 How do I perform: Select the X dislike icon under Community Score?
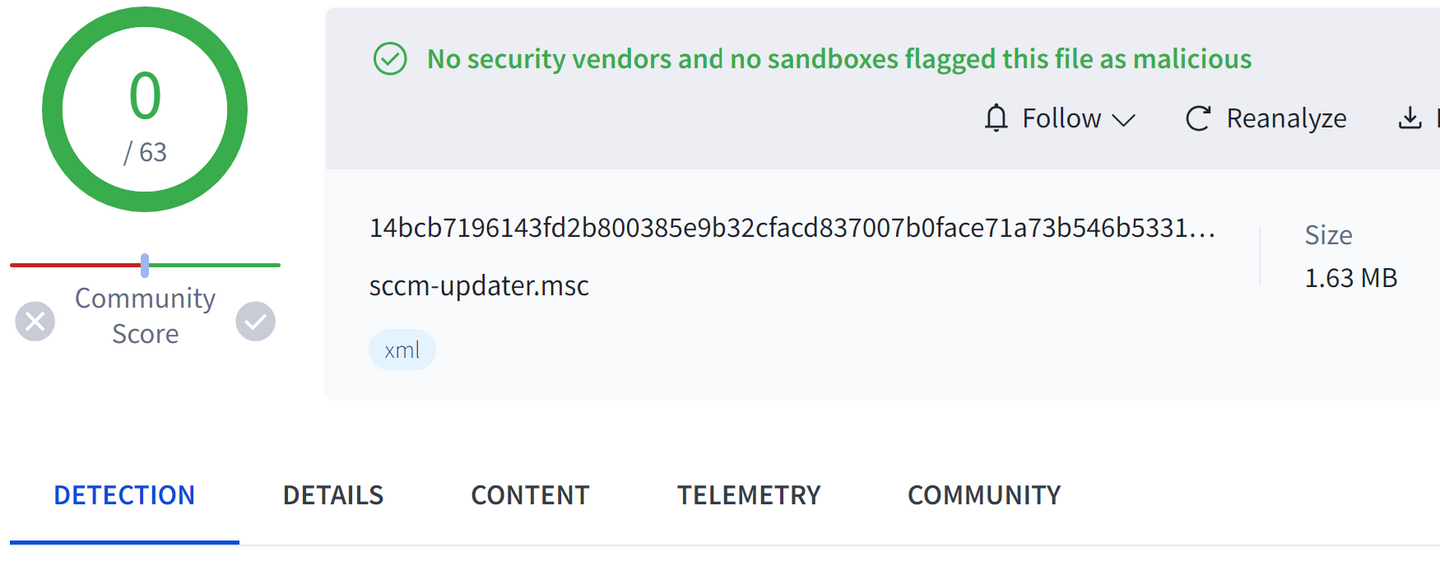(35, 320)
